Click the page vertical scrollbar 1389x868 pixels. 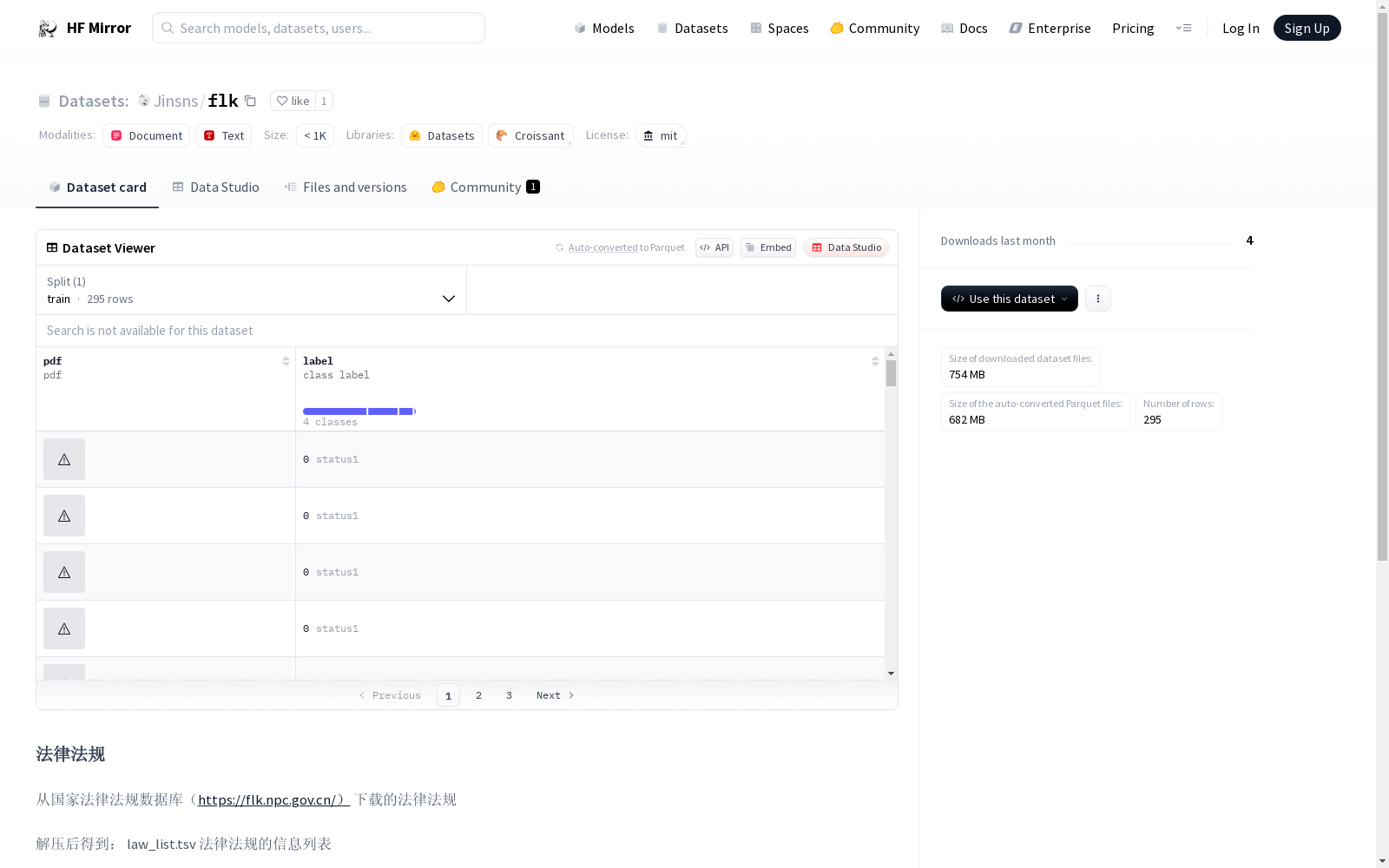(x=1382, y=286)
